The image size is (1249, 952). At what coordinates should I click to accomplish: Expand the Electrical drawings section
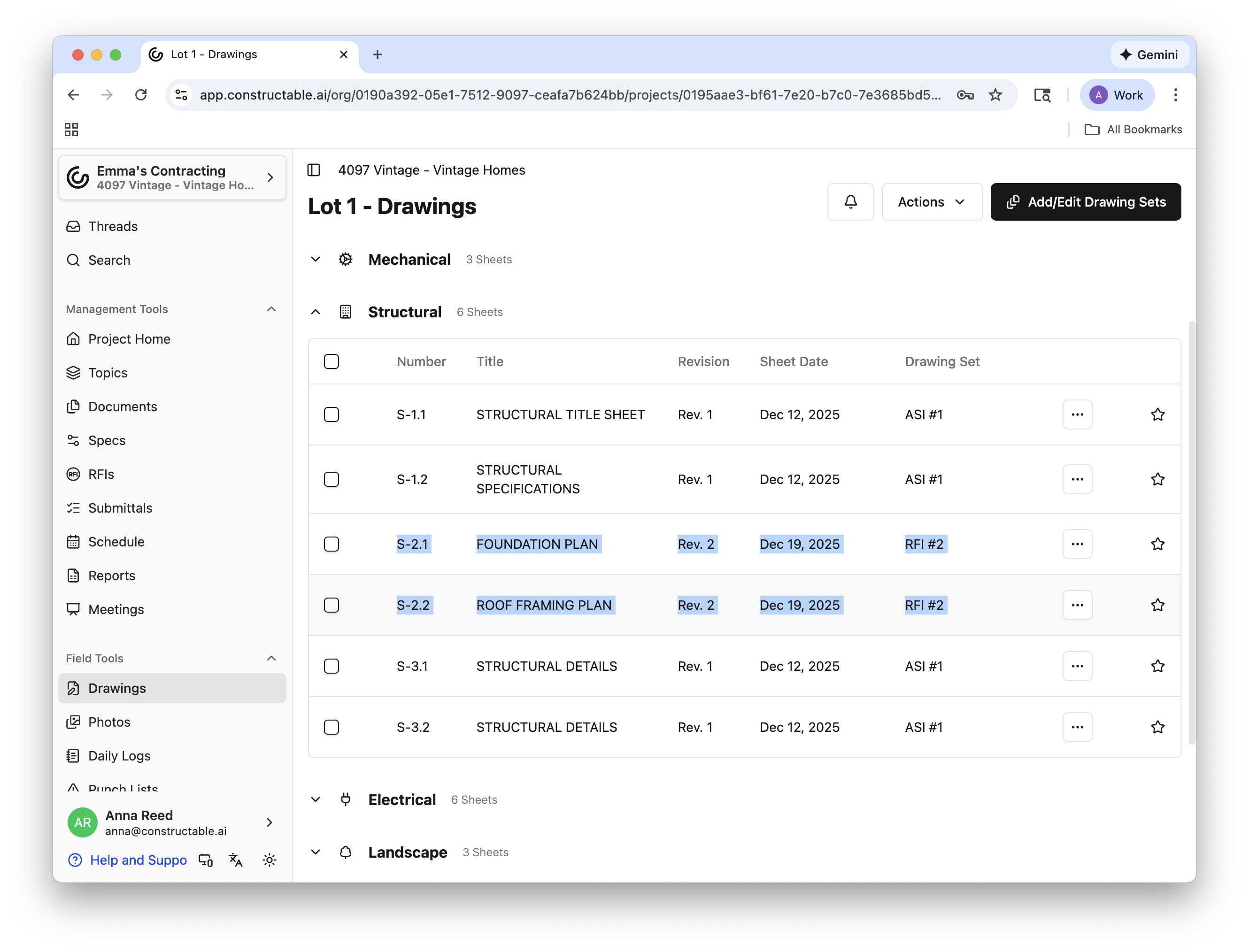(316, 799)
